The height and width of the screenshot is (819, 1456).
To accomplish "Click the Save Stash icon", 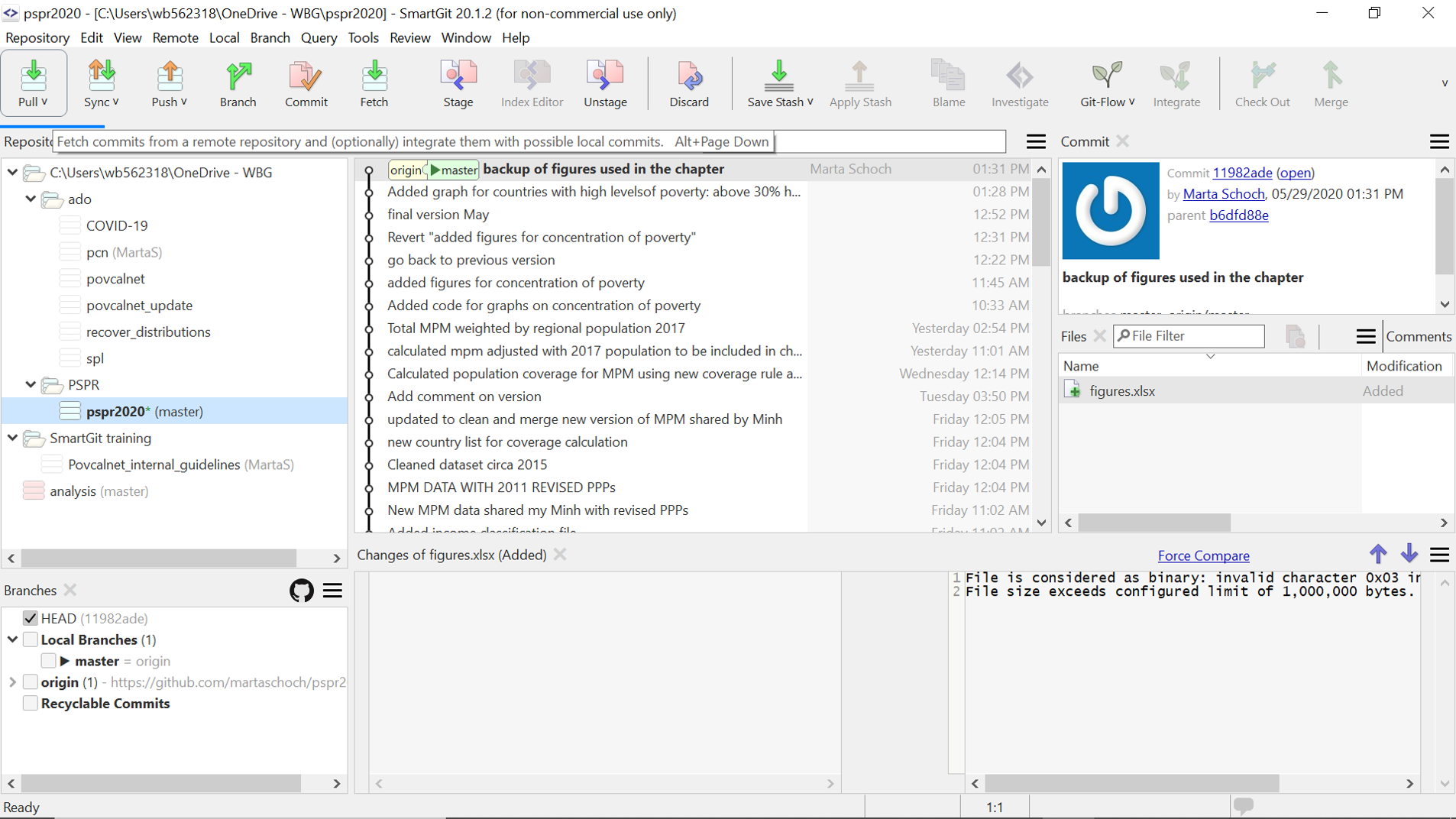I will (779, 76).
